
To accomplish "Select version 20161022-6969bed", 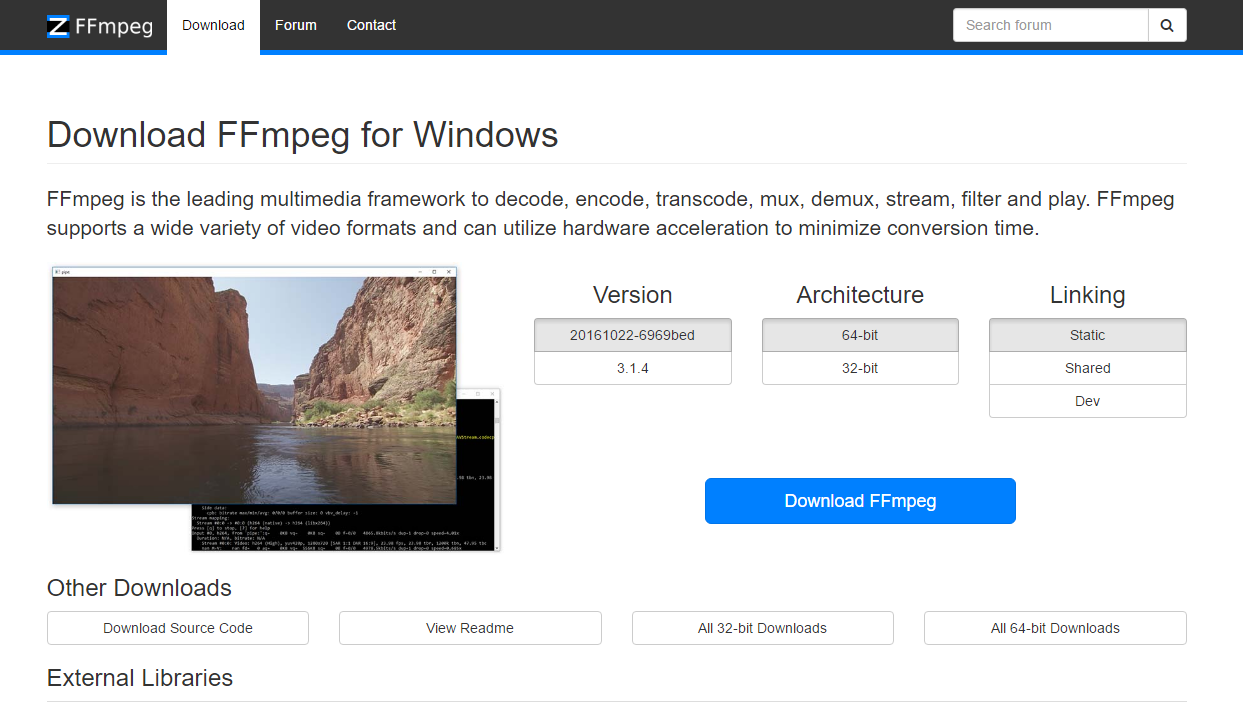I will [633, 335].
